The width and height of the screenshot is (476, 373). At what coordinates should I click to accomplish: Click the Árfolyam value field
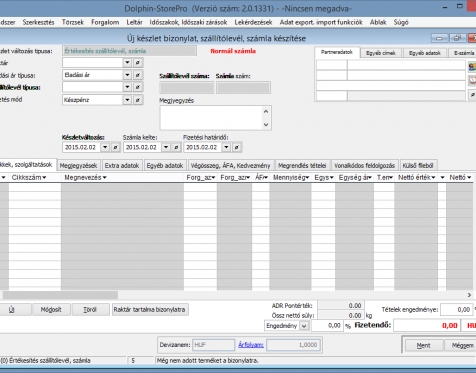tap(294, 345)
